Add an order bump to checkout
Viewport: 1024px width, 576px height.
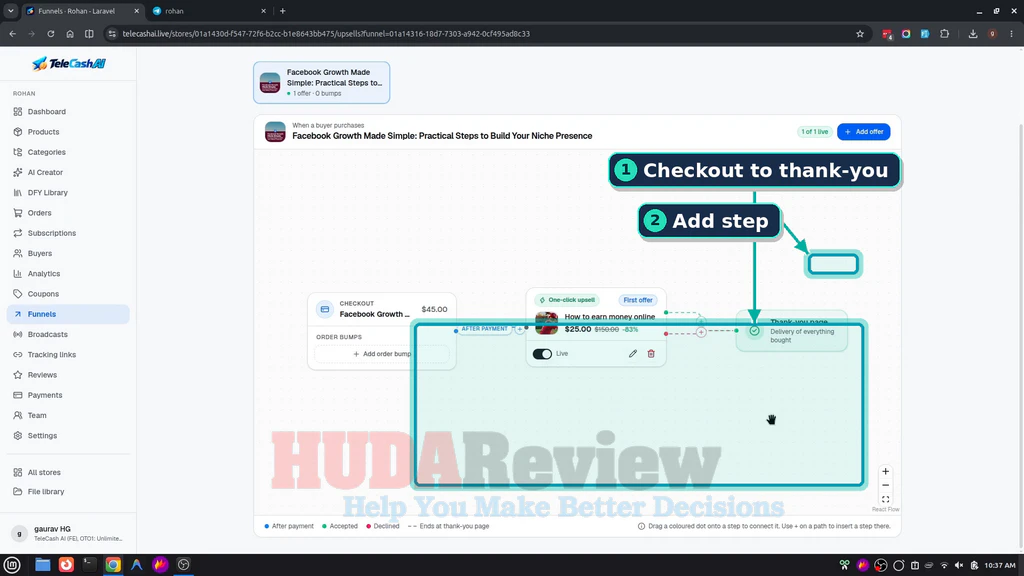[x=381, y=354]
